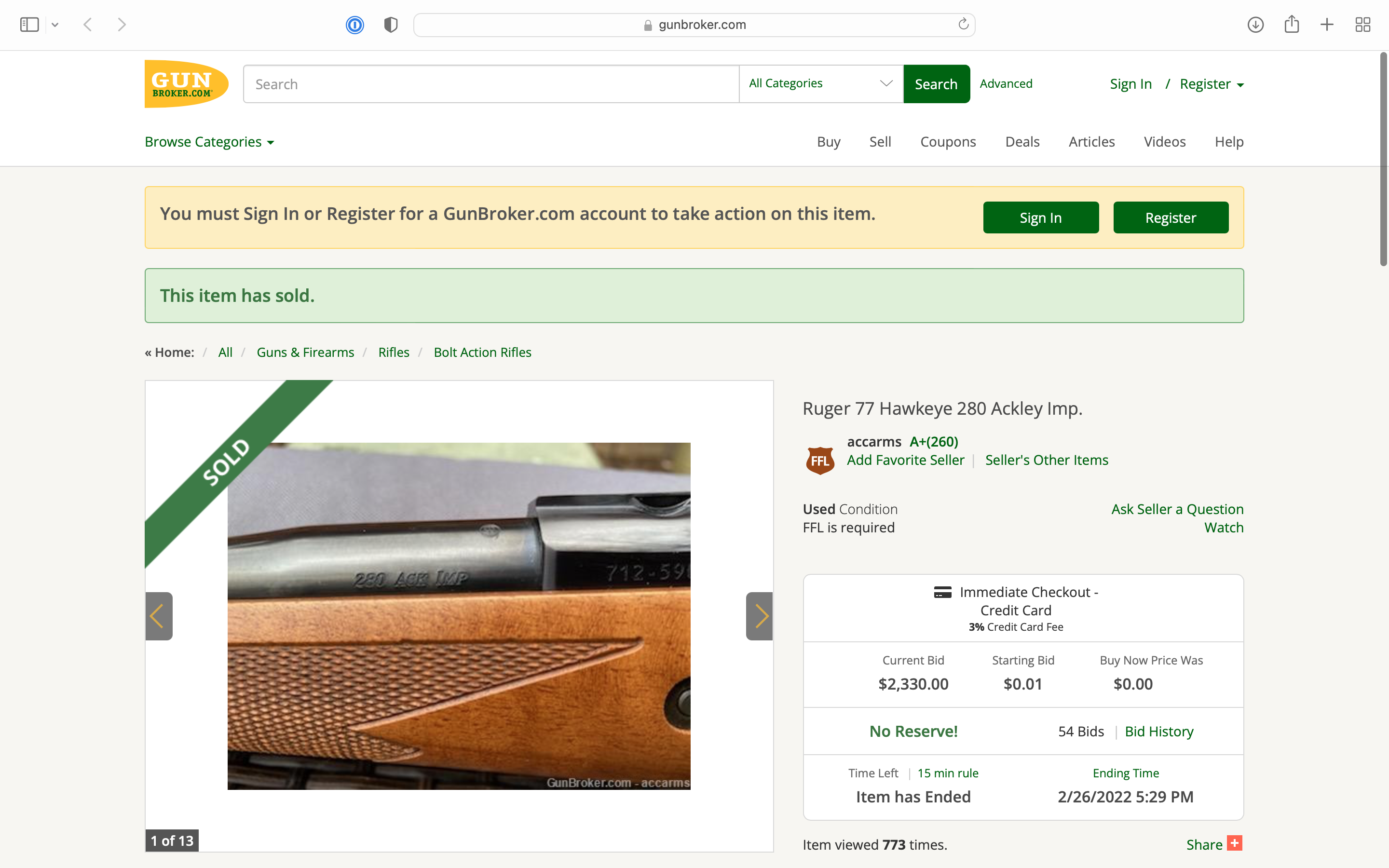The image size is (1389, 868).
Task: Open the Deals menu item
Action: pyautogui.click(x=1021, y=142)
